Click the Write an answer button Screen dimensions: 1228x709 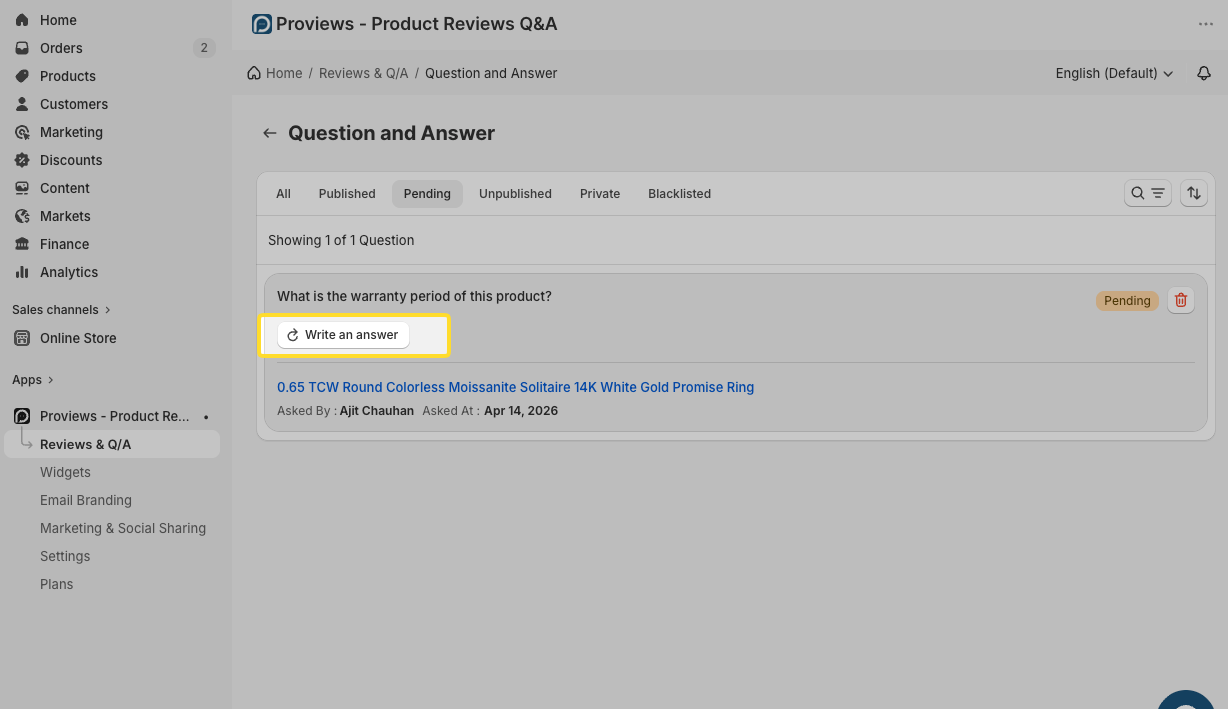(343, 335)
